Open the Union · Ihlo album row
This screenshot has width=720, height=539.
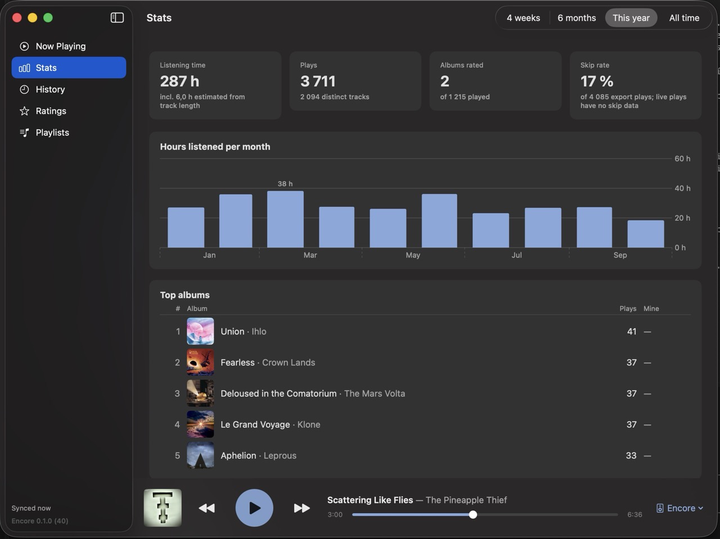coord(425,331)
